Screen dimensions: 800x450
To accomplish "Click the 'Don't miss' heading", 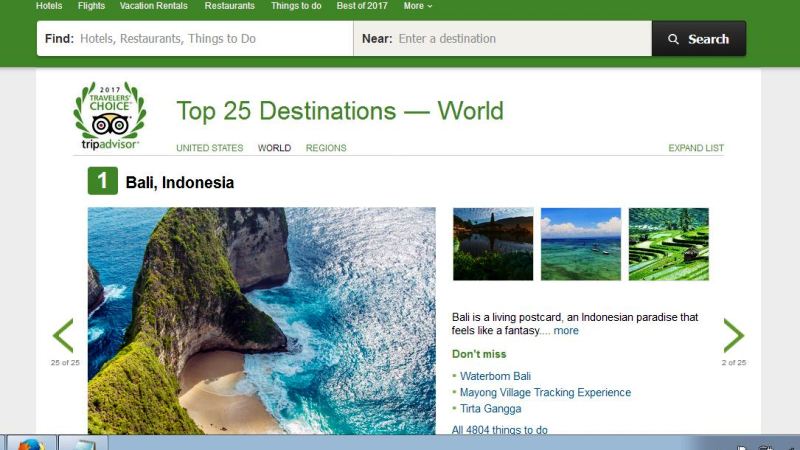I will (479, 354).
